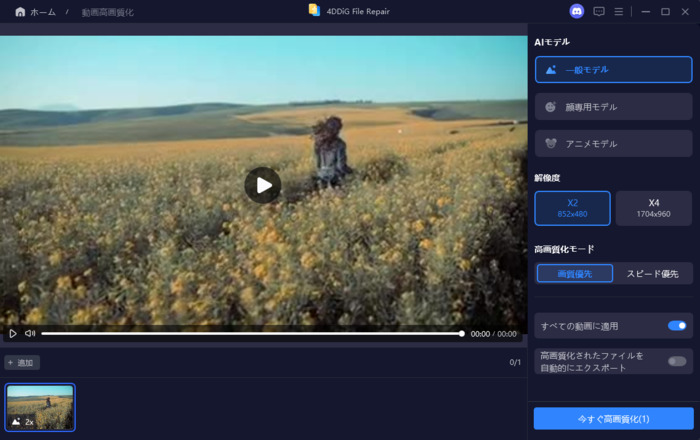700x440 pixels.
Task: Open the hamburger menu in title bar
Action: pos(619,12)
